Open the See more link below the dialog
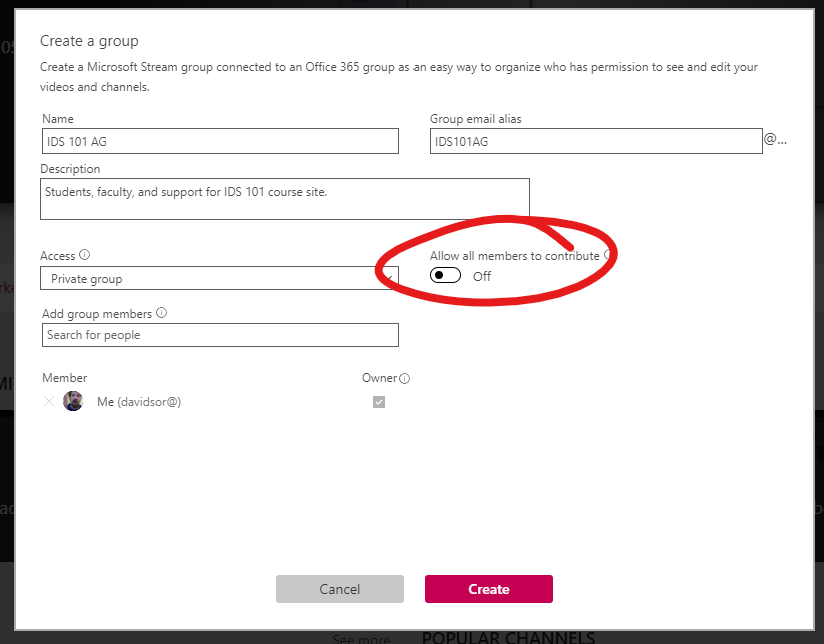The image size is (824, 644). 361,638
